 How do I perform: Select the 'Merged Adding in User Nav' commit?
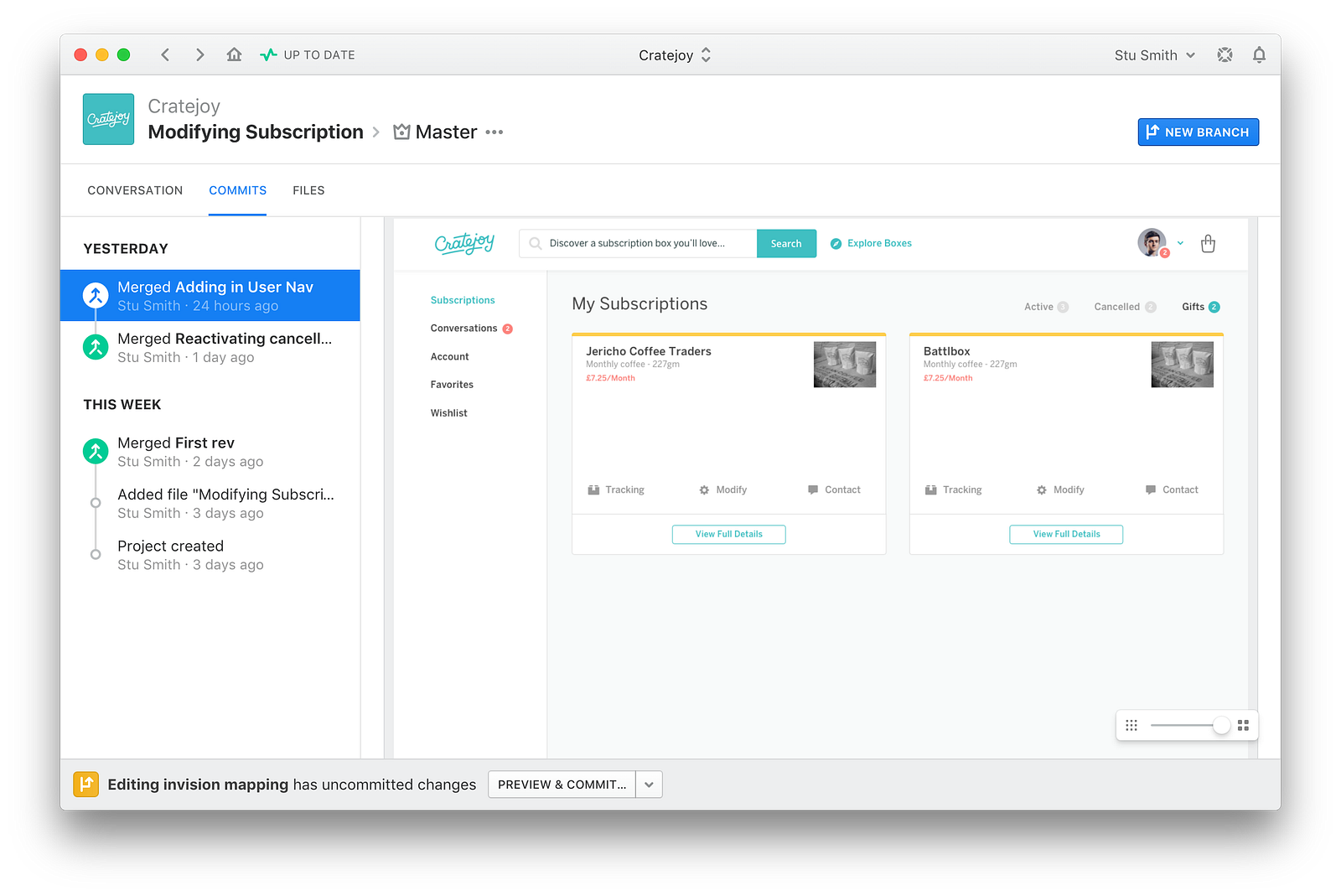point(210,295)
